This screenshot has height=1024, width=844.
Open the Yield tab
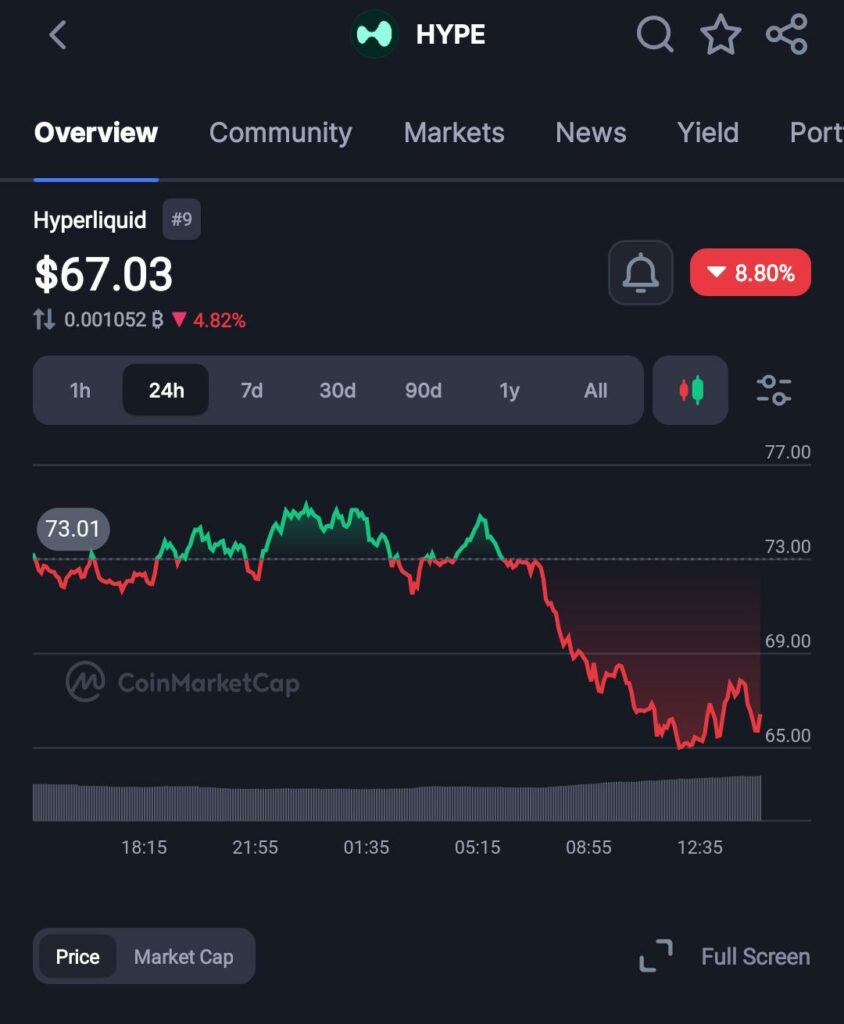point(708,133)
